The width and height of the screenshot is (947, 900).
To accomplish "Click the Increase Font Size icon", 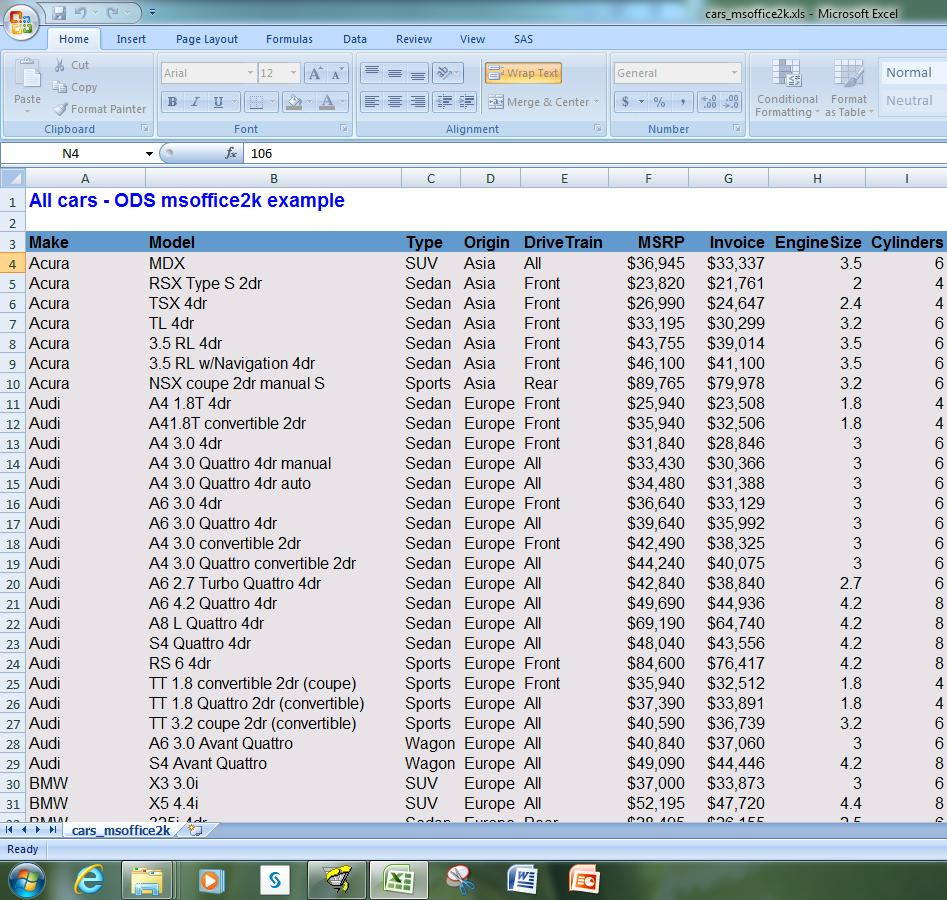I will [x=314, y=73].
